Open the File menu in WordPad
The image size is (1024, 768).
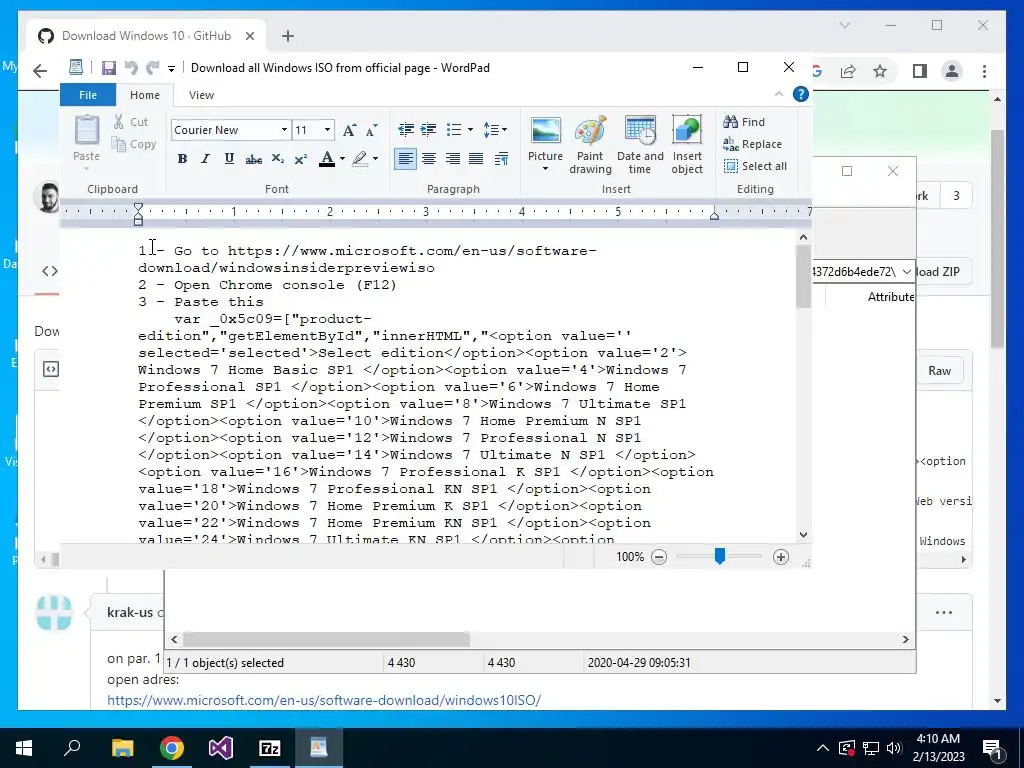coord(88,95)
